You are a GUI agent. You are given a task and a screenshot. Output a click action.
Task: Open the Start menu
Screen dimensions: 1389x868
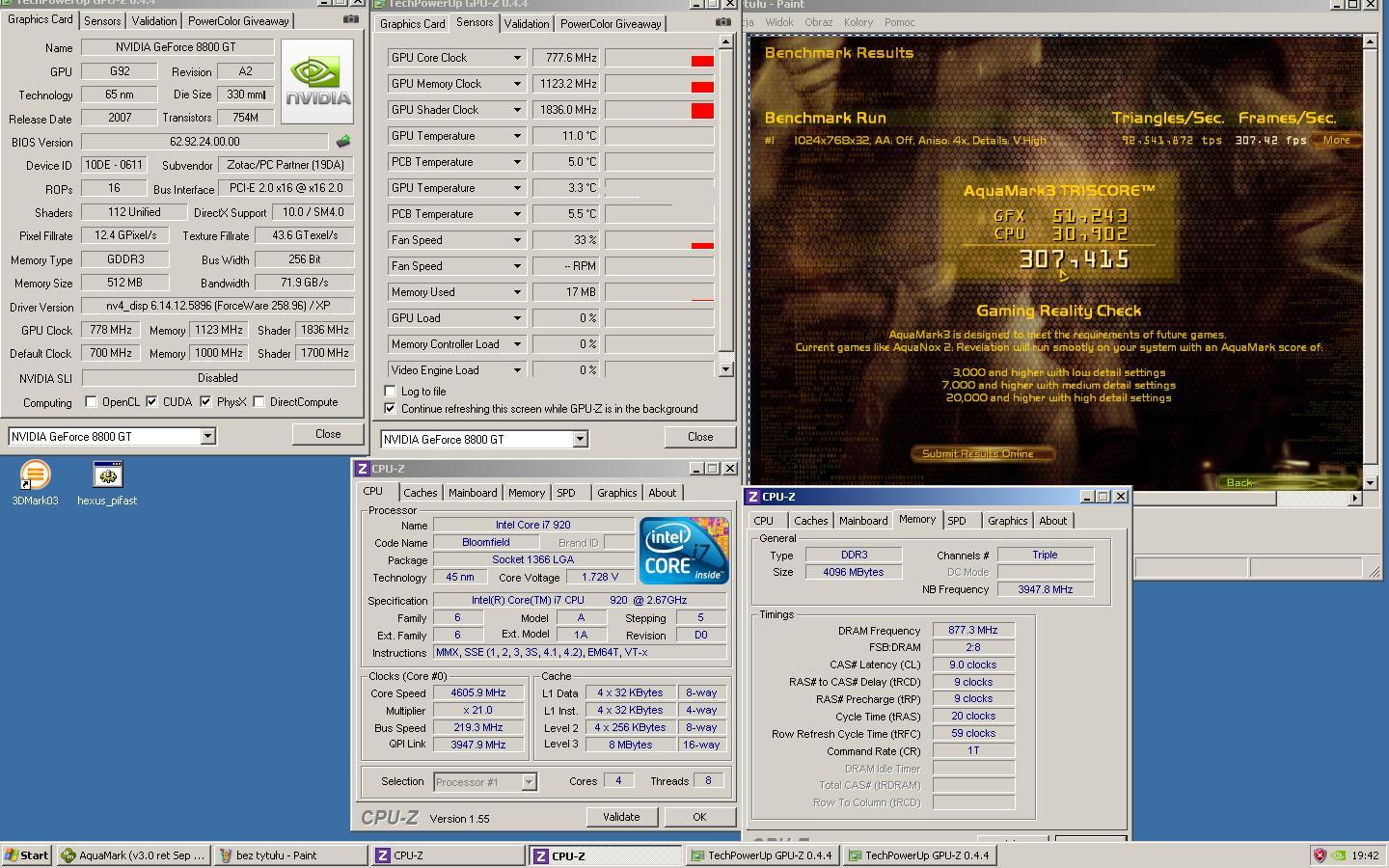click(27, 855)
